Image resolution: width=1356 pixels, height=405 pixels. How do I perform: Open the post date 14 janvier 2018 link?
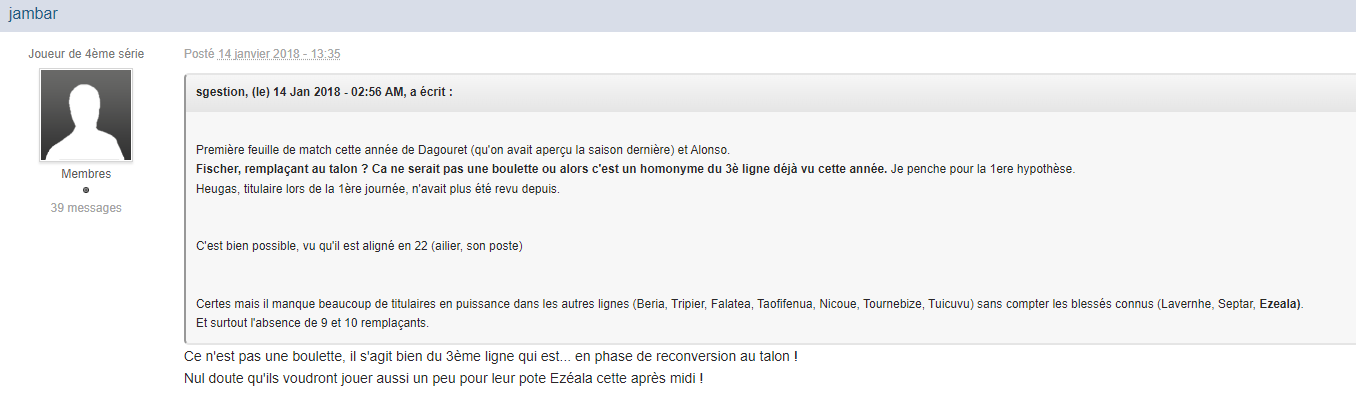pos(280,54)
